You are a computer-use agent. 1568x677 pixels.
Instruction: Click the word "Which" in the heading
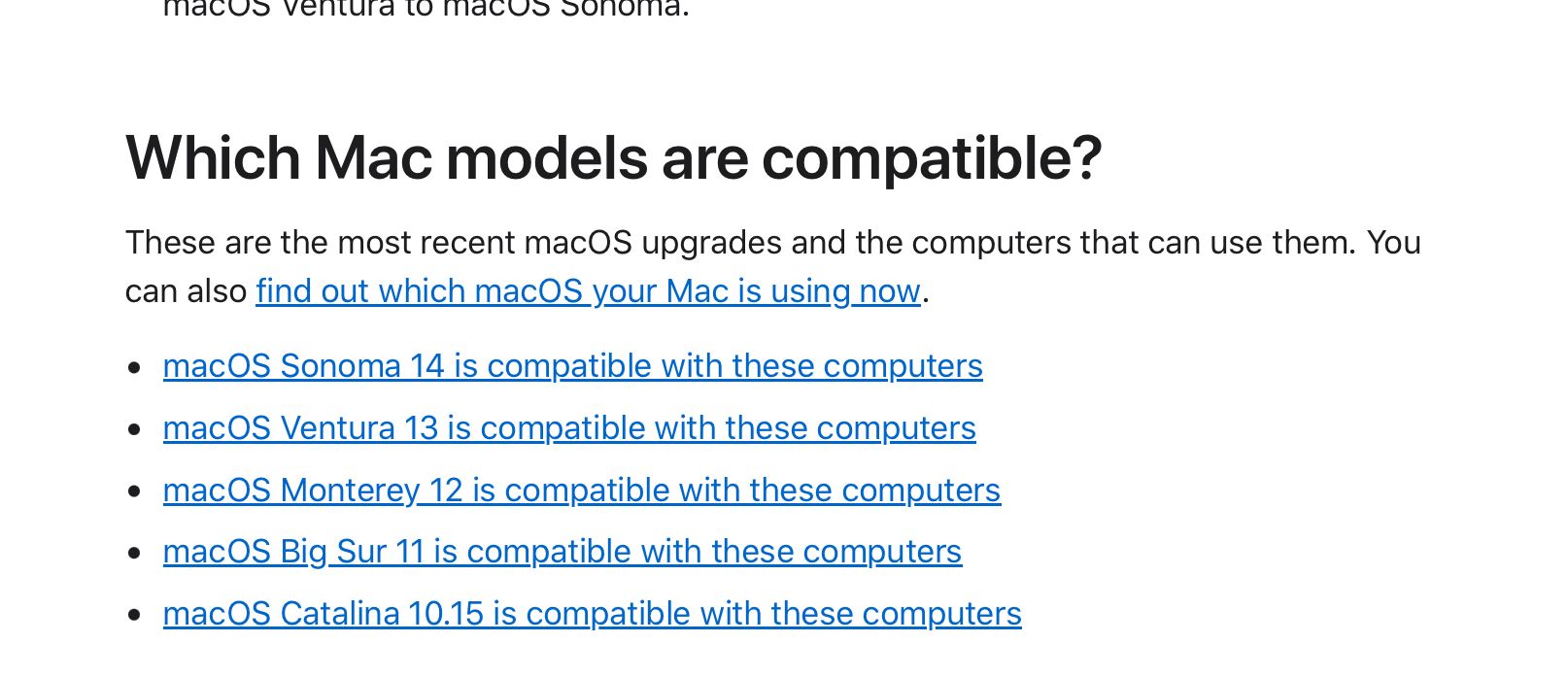[213, 157]
